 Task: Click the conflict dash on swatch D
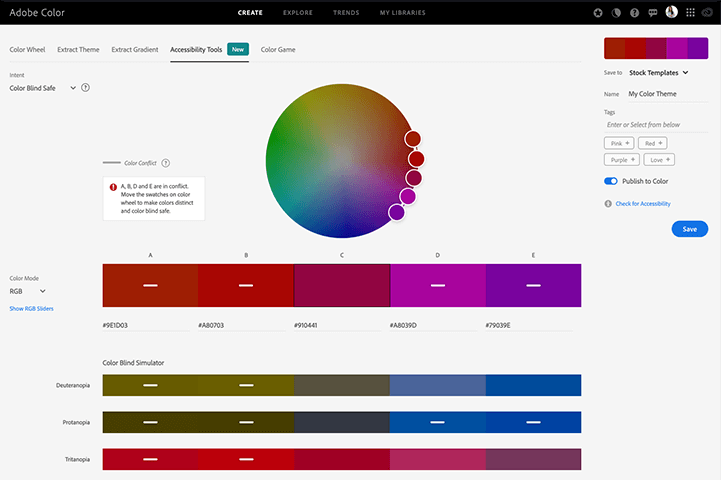click(x=438, y=286)
